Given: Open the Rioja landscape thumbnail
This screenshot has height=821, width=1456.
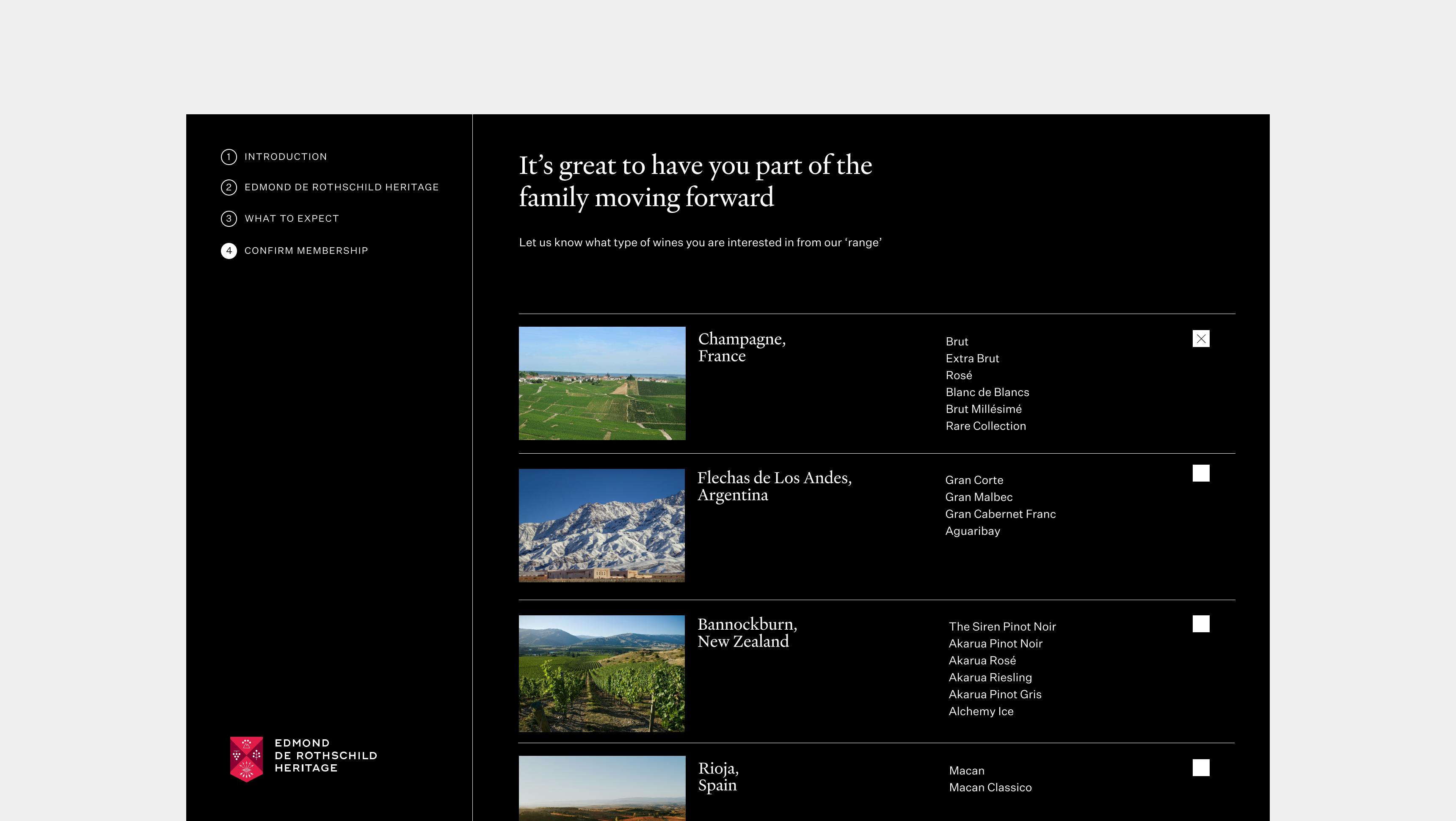Looking at the screenshot, I should click(602, 788).
